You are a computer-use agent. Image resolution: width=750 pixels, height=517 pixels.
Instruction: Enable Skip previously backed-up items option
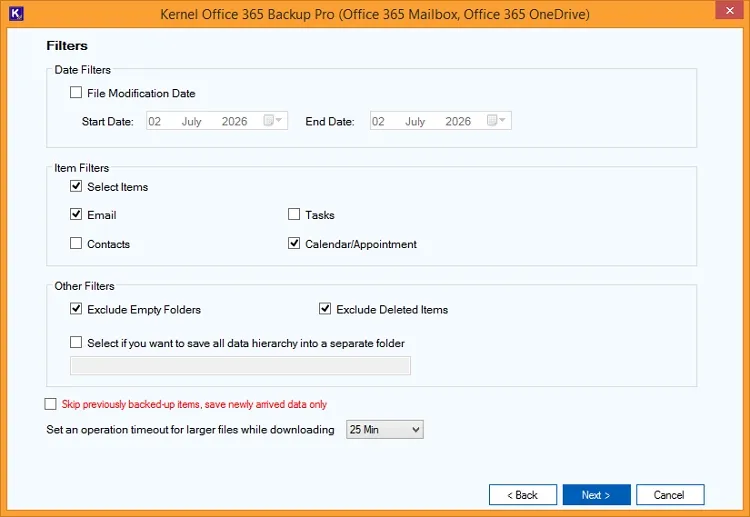click(x=50, y=404)
